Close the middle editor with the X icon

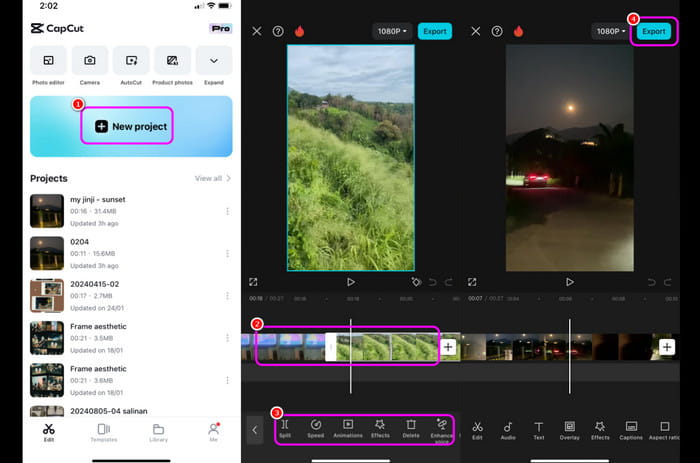point(257,31)
